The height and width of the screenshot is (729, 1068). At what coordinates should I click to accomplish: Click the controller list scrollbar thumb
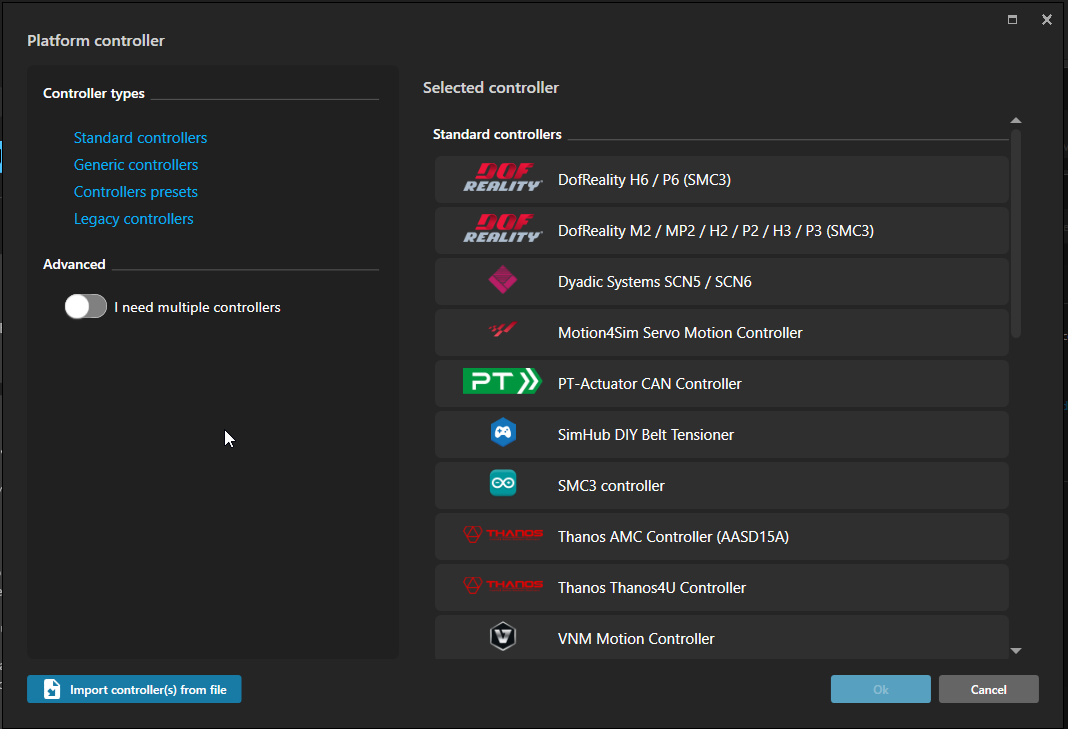pos(1016,232)
